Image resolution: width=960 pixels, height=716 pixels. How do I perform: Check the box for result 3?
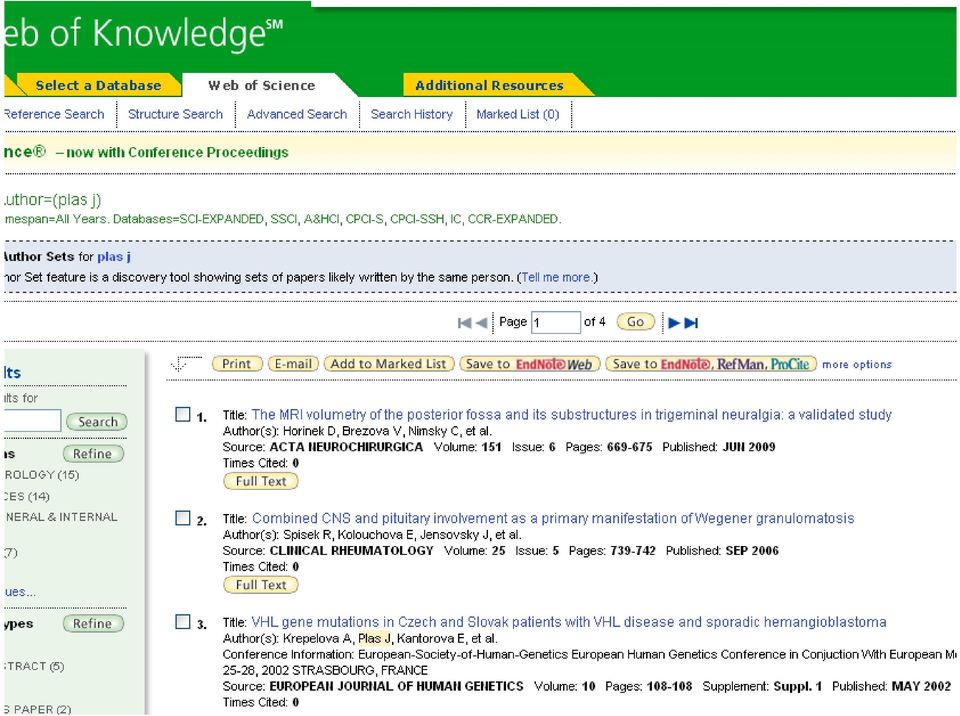coord(182,622)
